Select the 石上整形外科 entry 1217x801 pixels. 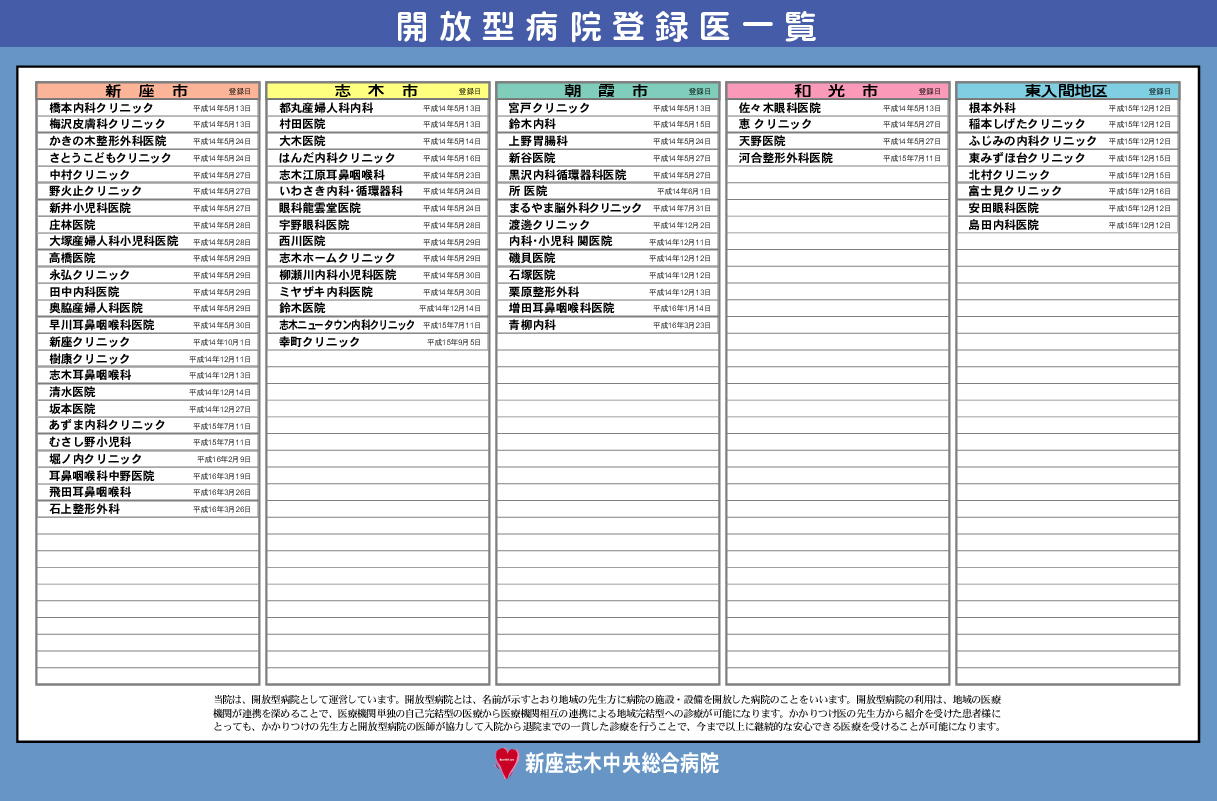147,509
